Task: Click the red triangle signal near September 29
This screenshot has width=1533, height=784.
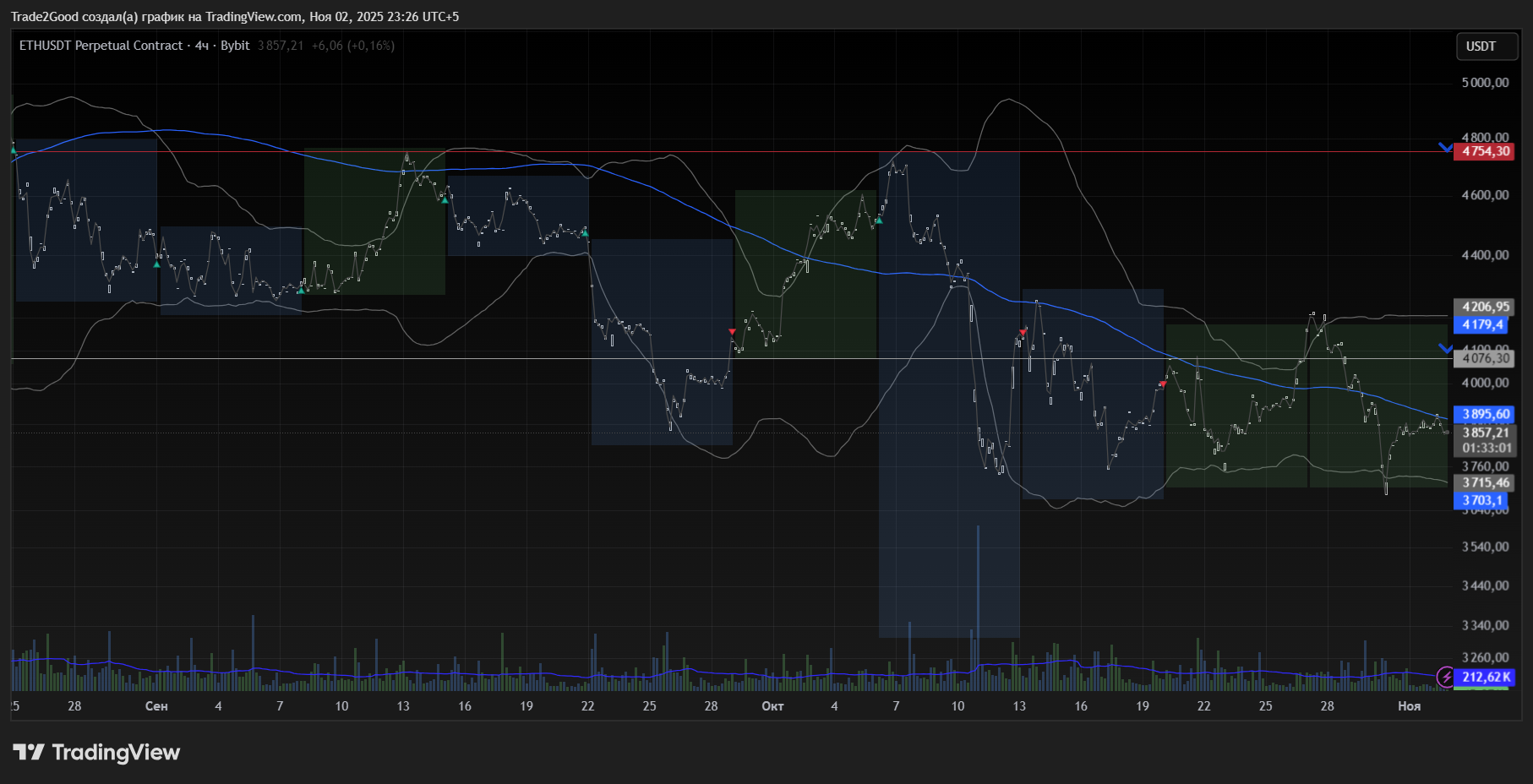Action: click(x=732, y=332)
